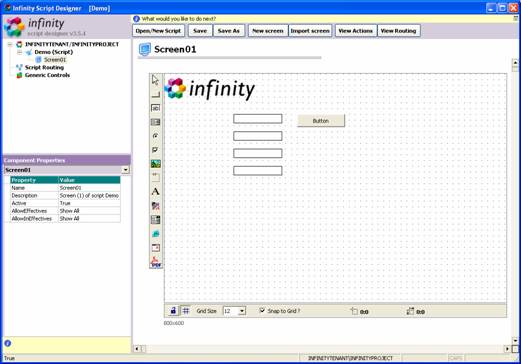Pick the grid table tool in the palette
Viewport: 521px width, 364px height.
155,220
